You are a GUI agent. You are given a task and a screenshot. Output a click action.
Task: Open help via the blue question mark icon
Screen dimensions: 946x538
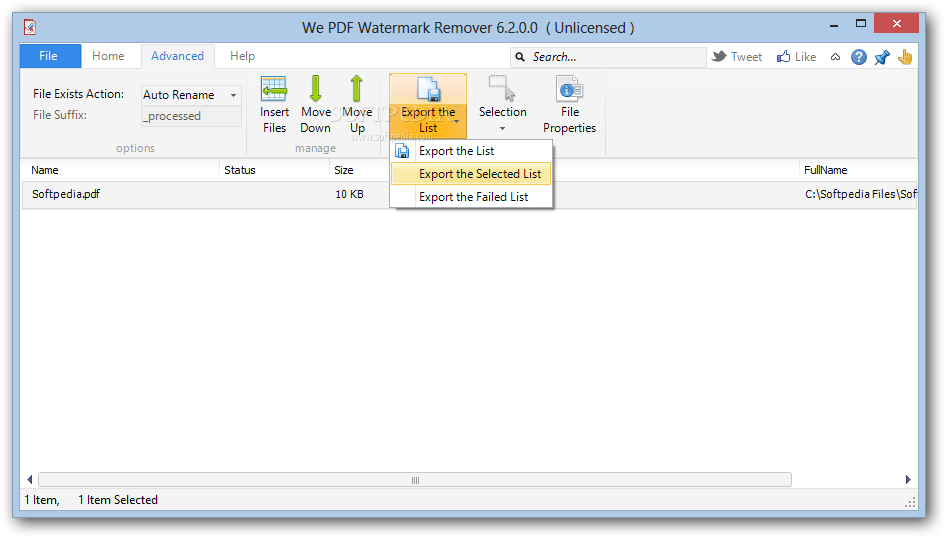[x=859, y=57]
